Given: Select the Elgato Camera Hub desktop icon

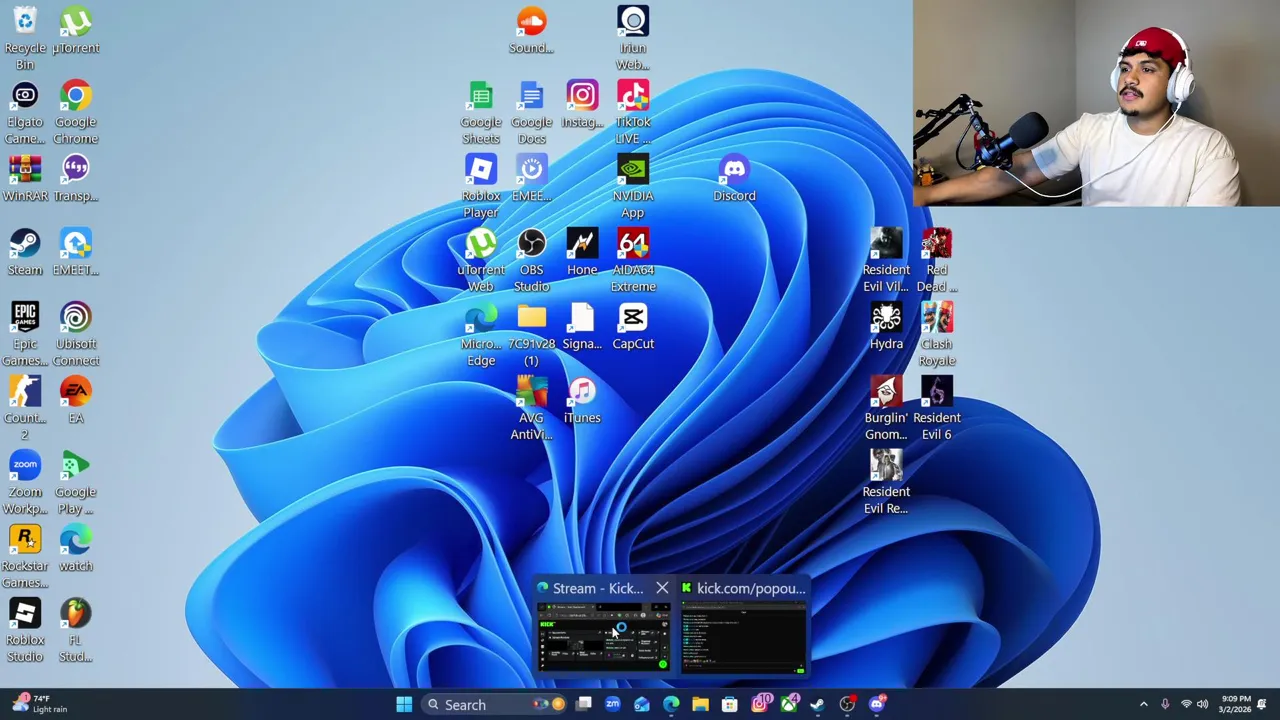Looking at the screenshot, I should click(25, 112).
